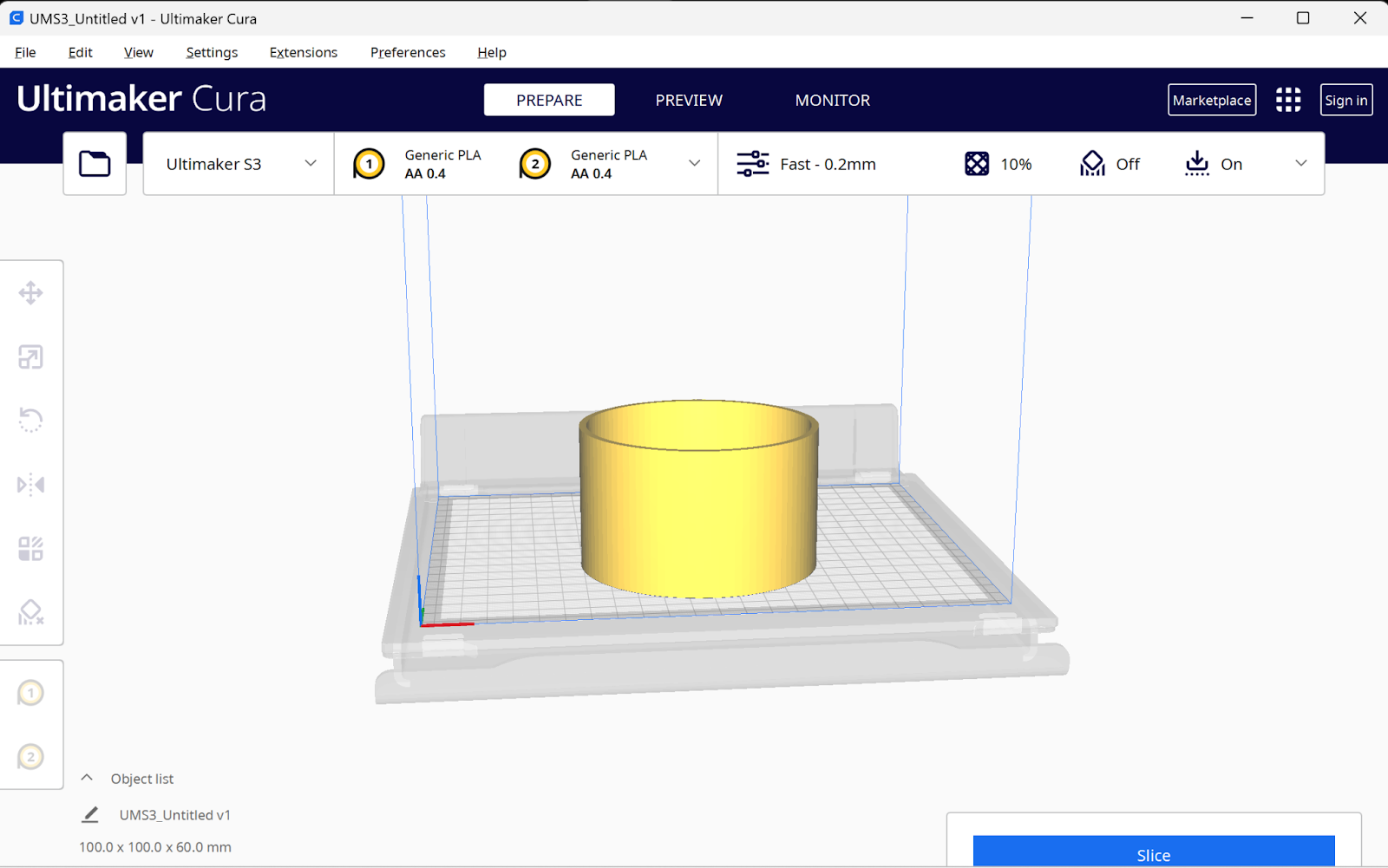
Task: Open file using the folder icon
Action: (x=95, y=163)
